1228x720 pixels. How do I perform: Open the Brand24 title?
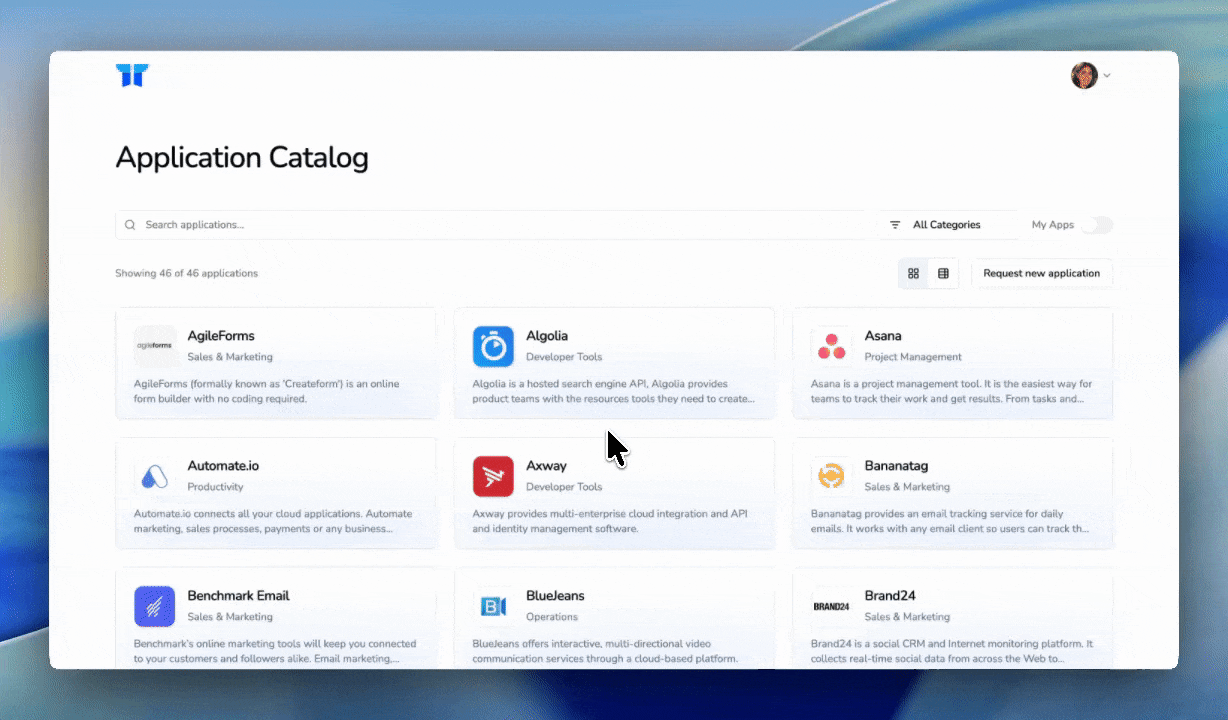click(x=890, y=596)
